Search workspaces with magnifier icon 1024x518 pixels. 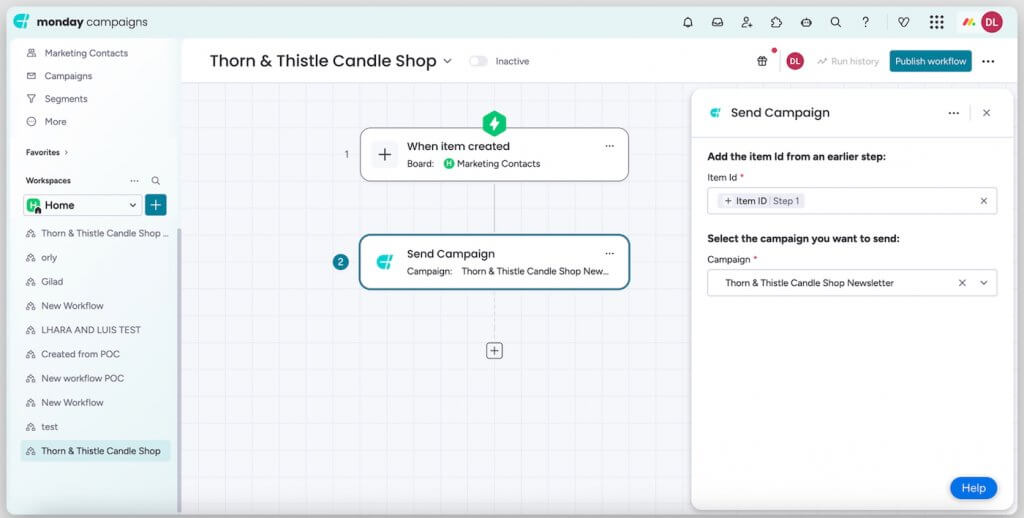click(155, 181)
